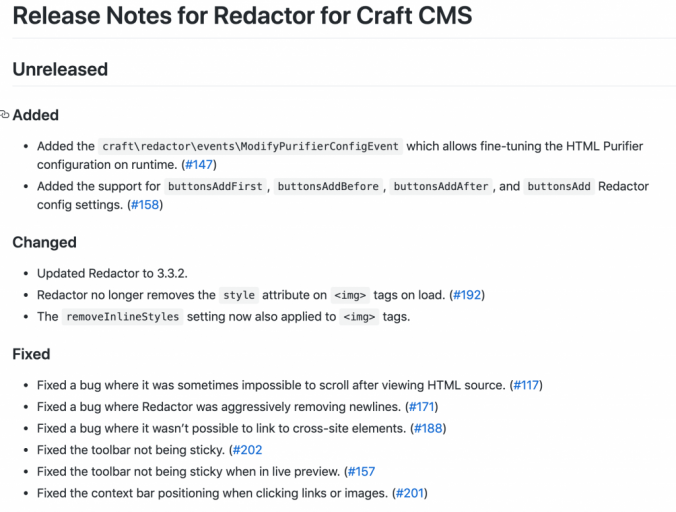This screenshot has width=676, height=512.
Task: Click the Added section heading
Action: pos(36,115)
